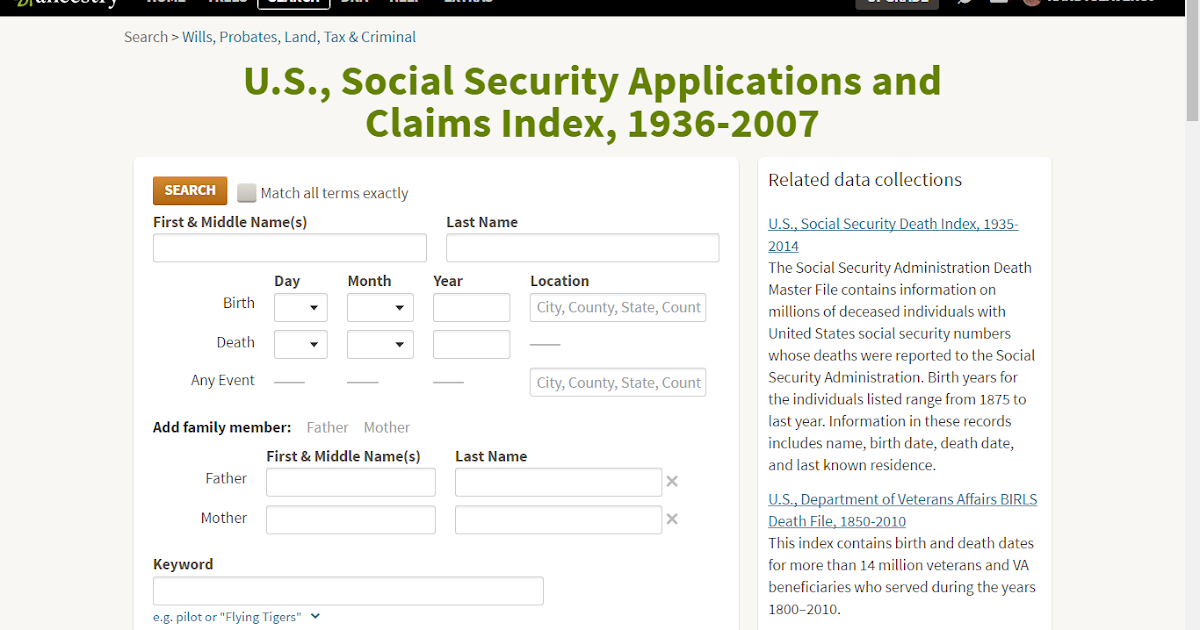The image size is (1200, 630).
Task: Click the Keyword input field
Action: pyautogui.click(x=348, y=591)
